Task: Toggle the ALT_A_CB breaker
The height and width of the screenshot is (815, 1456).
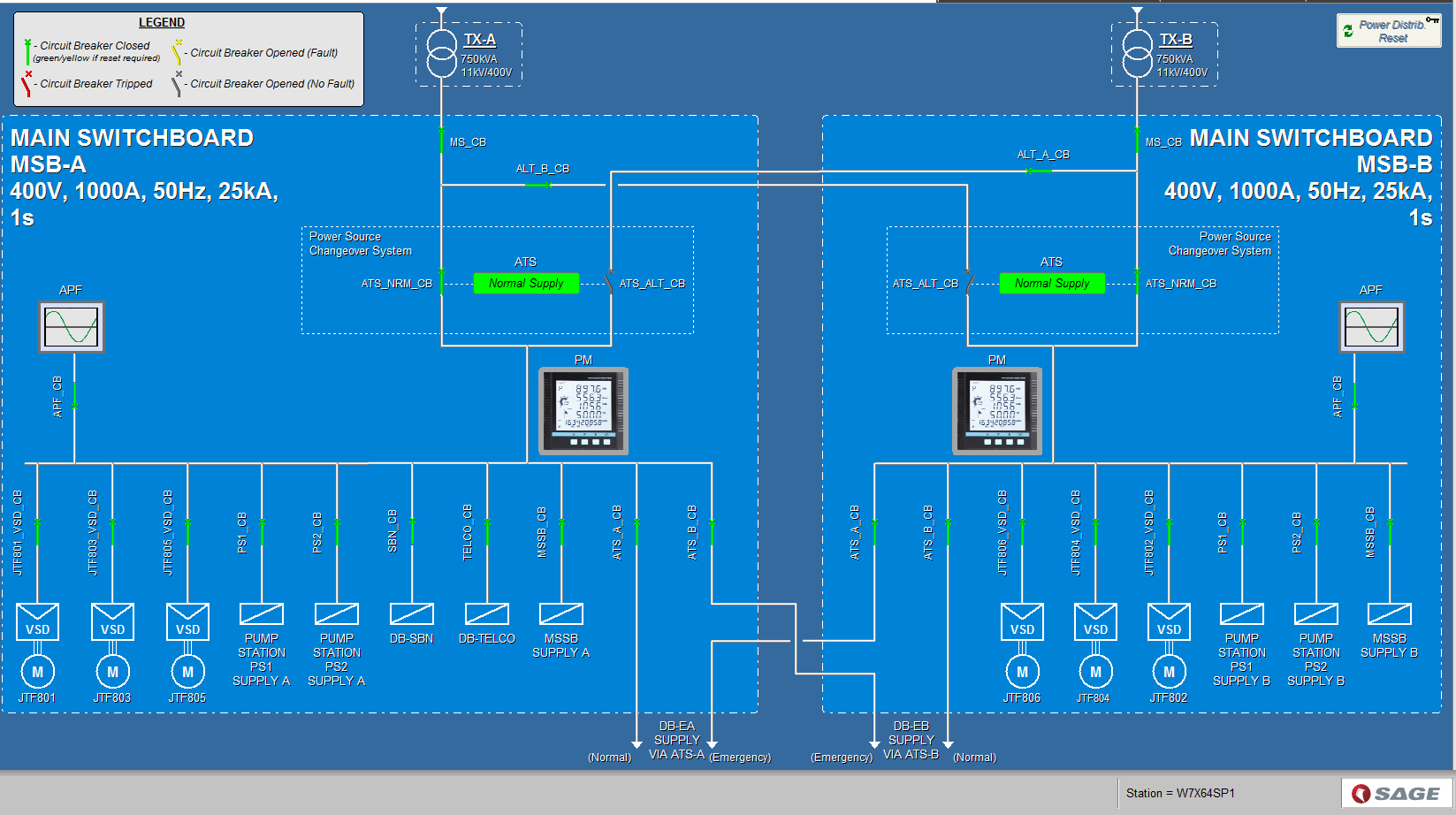Action: point(1038,171)
